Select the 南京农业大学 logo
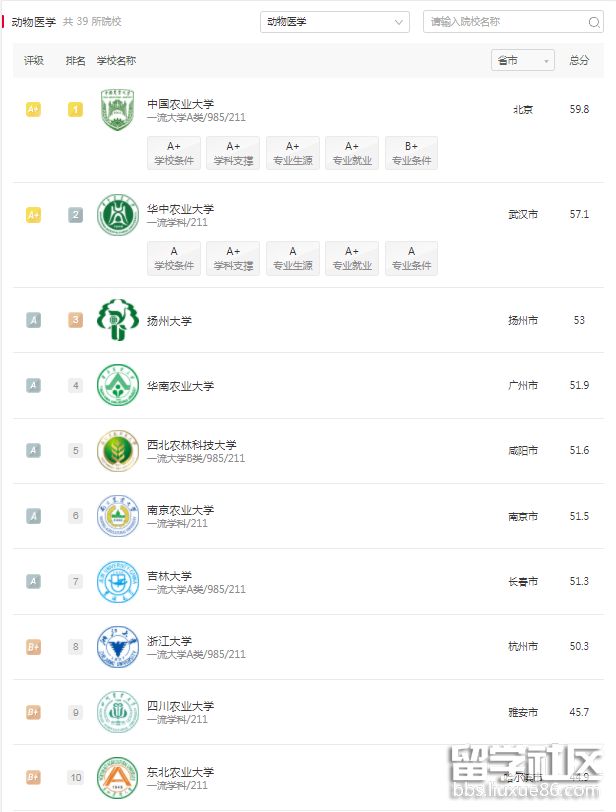 coord(116,516)
